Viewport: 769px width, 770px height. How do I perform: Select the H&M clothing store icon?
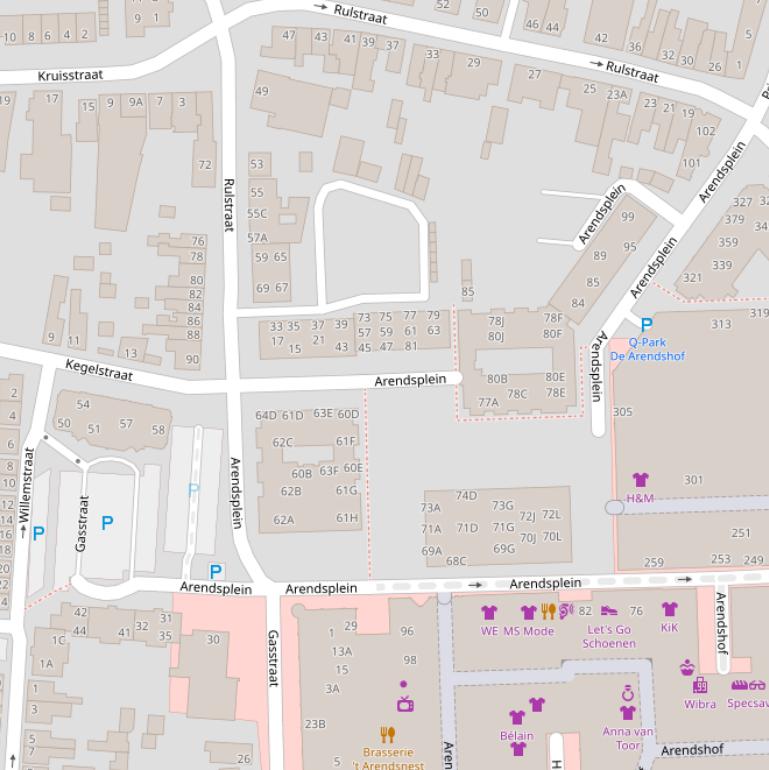[640, 481]
